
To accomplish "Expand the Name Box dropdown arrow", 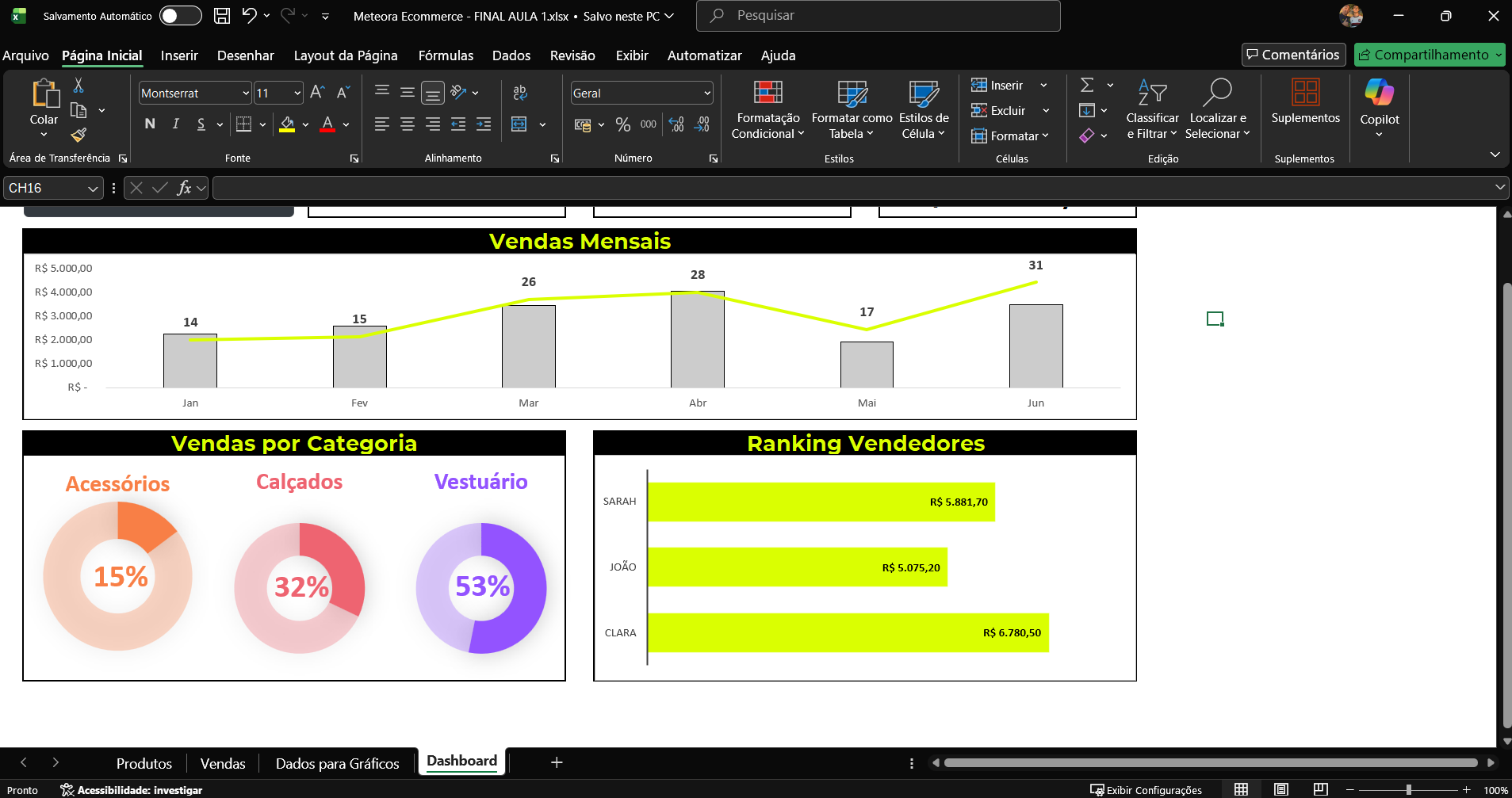I will [93, 189].
